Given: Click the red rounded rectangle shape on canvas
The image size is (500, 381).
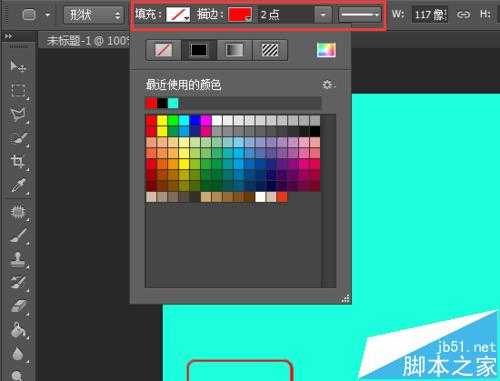Looking at the screenshot, I should [x=240, y=370].
